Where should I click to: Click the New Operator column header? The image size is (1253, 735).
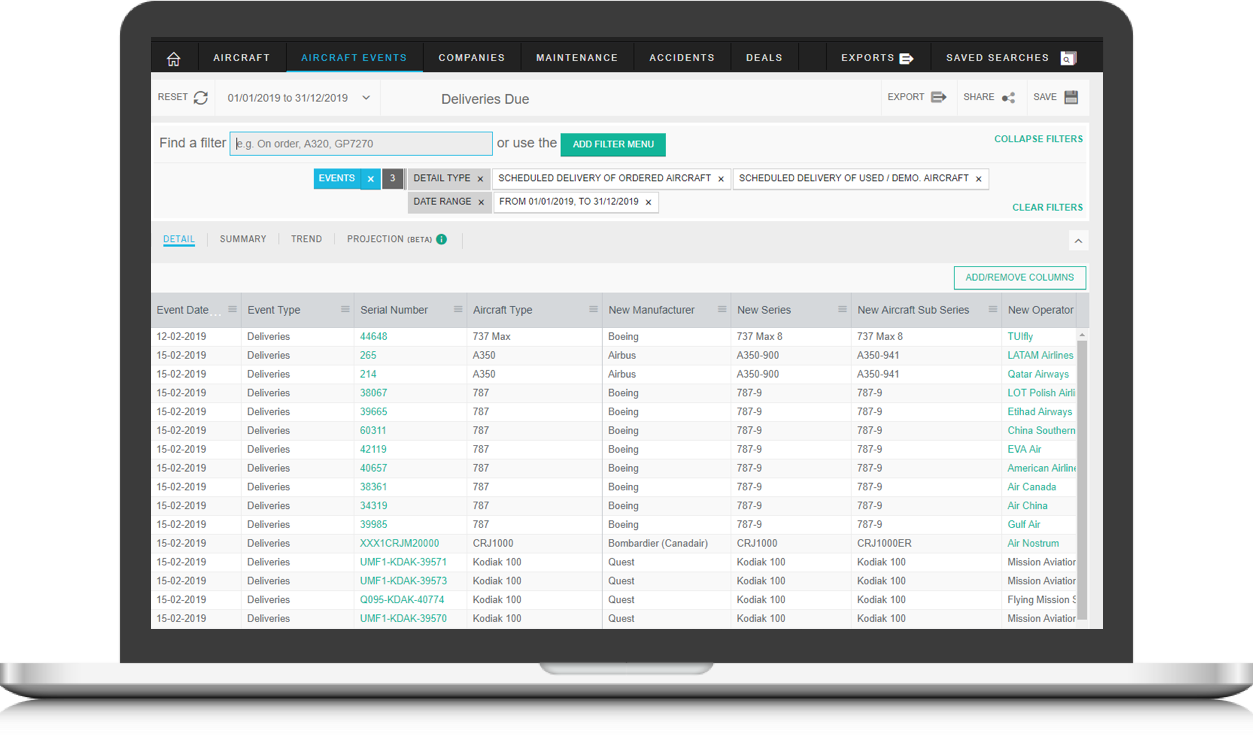tap(1040, 310)
